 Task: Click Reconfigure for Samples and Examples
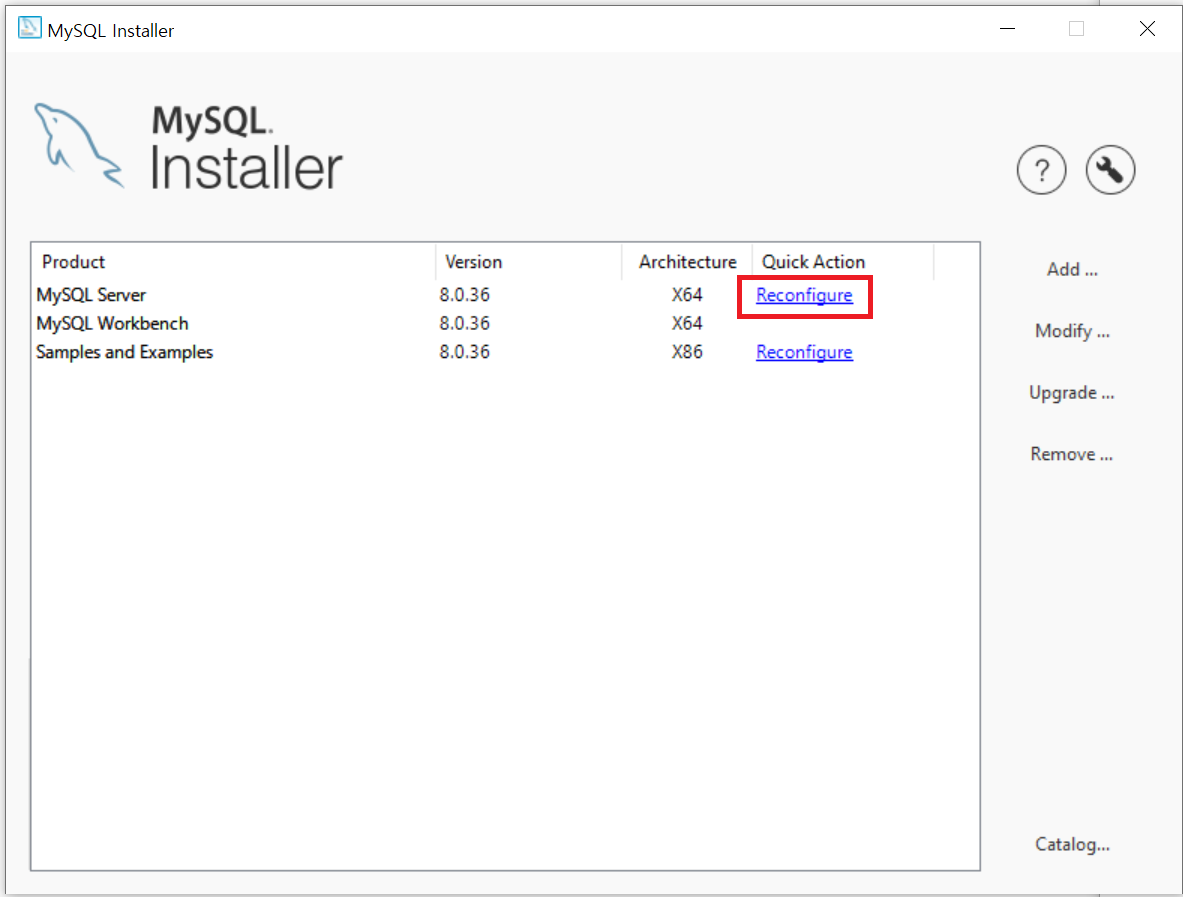click(804, 352)
